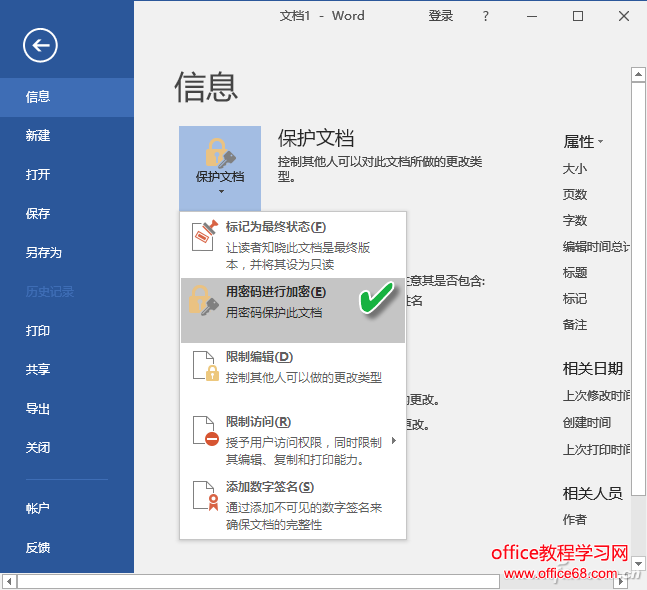Open the 反馈 page
Image resolution: width=647 pixels, height=590 pixels.
tap(67, 548)
